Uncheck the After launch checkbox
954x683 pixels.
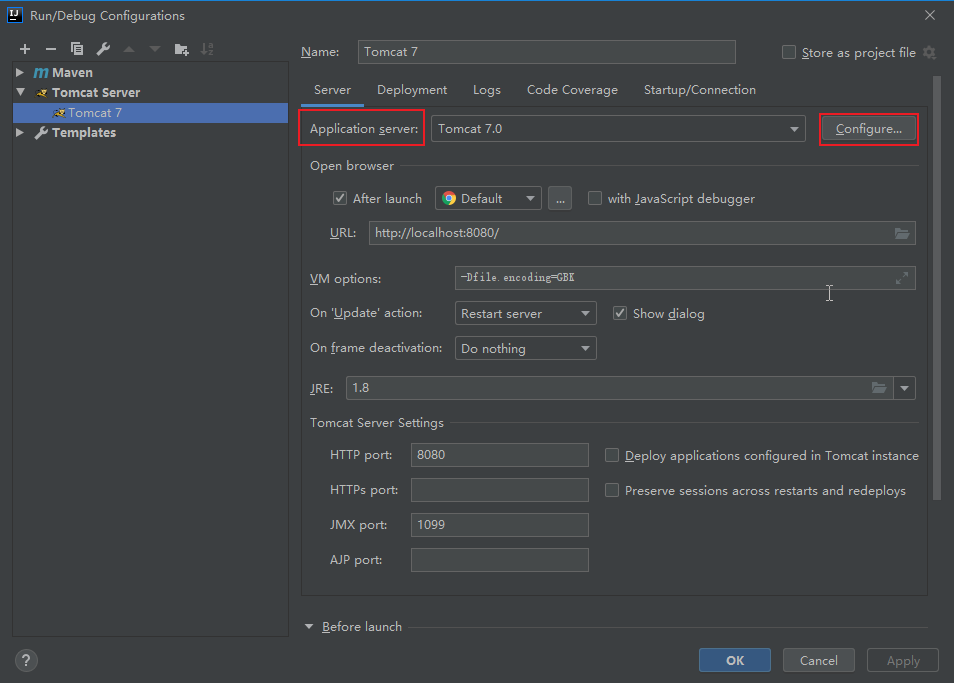[340, 199]
